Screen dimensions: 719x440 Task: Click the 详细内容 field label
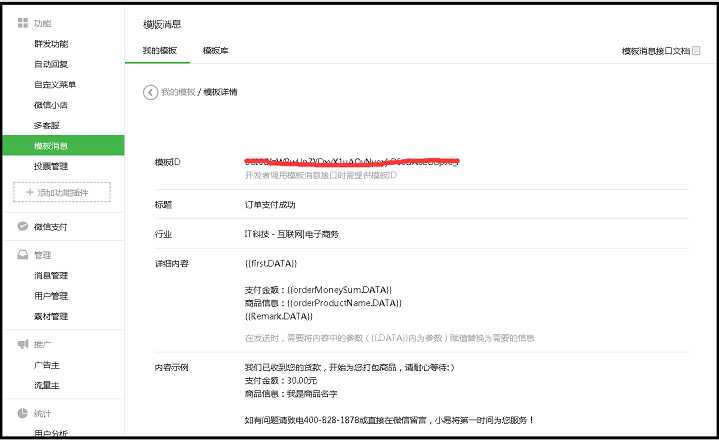171,264
